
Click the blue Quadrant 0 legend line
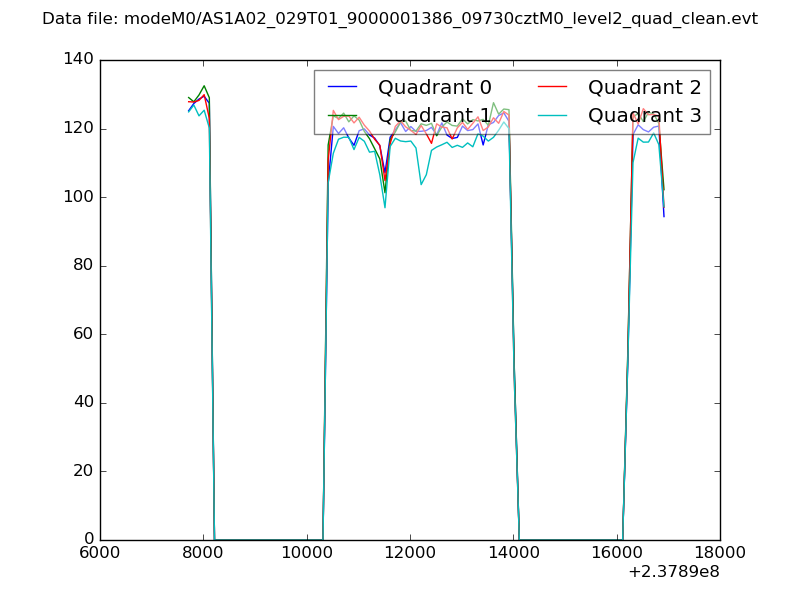pos(343,87)
